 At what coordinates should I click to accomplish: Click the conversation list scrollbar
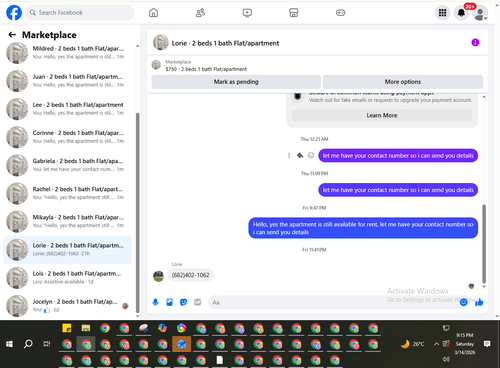point(138,212)
